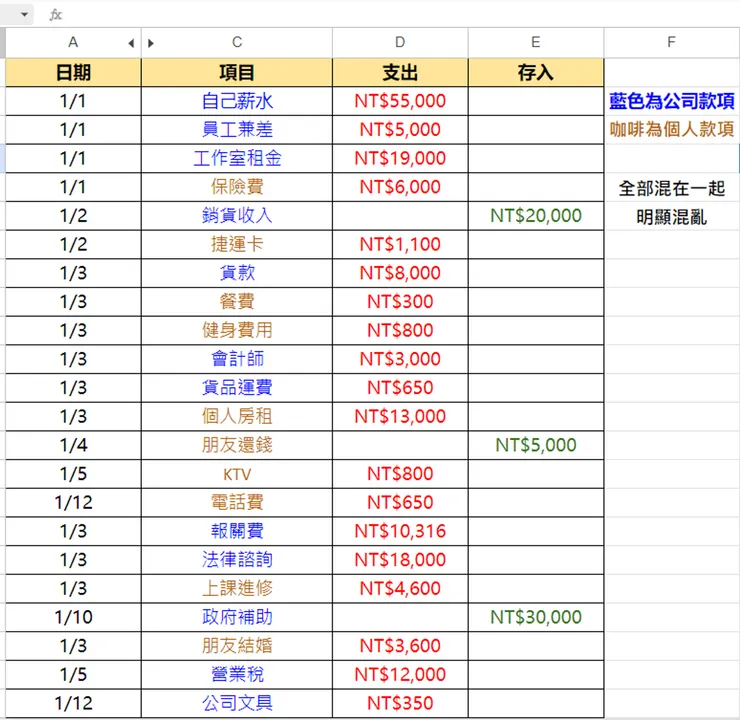Select the 朋友還錢 cell

coord(237,445)
